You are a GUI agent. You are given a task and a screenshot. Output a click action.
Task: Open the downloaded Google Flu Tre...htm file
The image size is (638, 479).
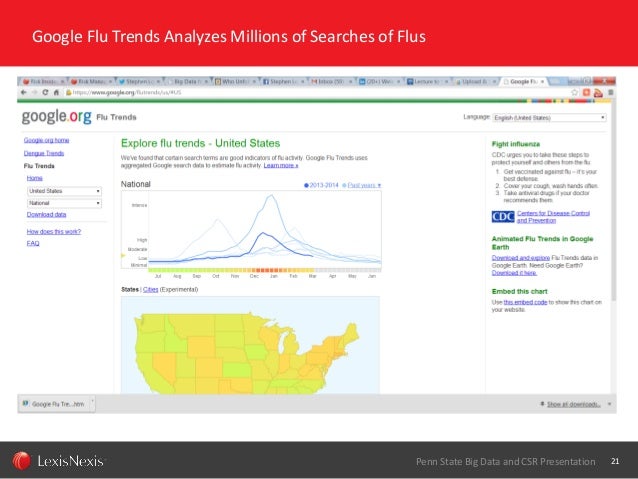[x=55, y=404]
